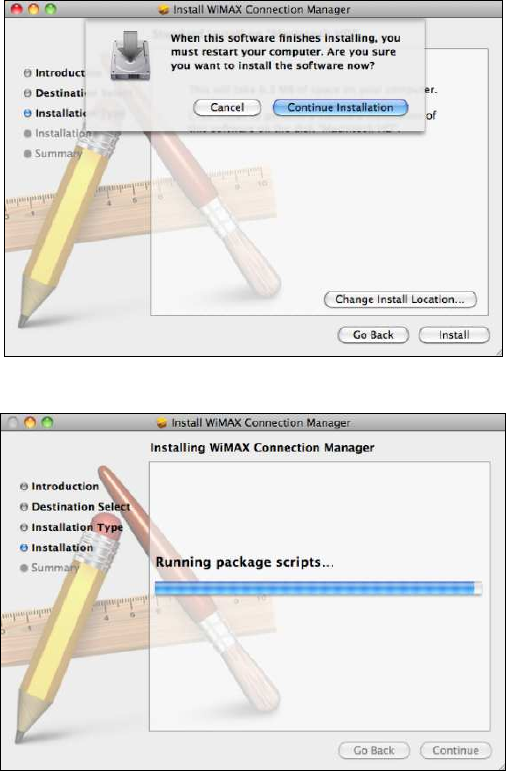Click the dimmed Continue button in lower window
Viewport: 506px width, 771px height.
(x=455, y=750)
